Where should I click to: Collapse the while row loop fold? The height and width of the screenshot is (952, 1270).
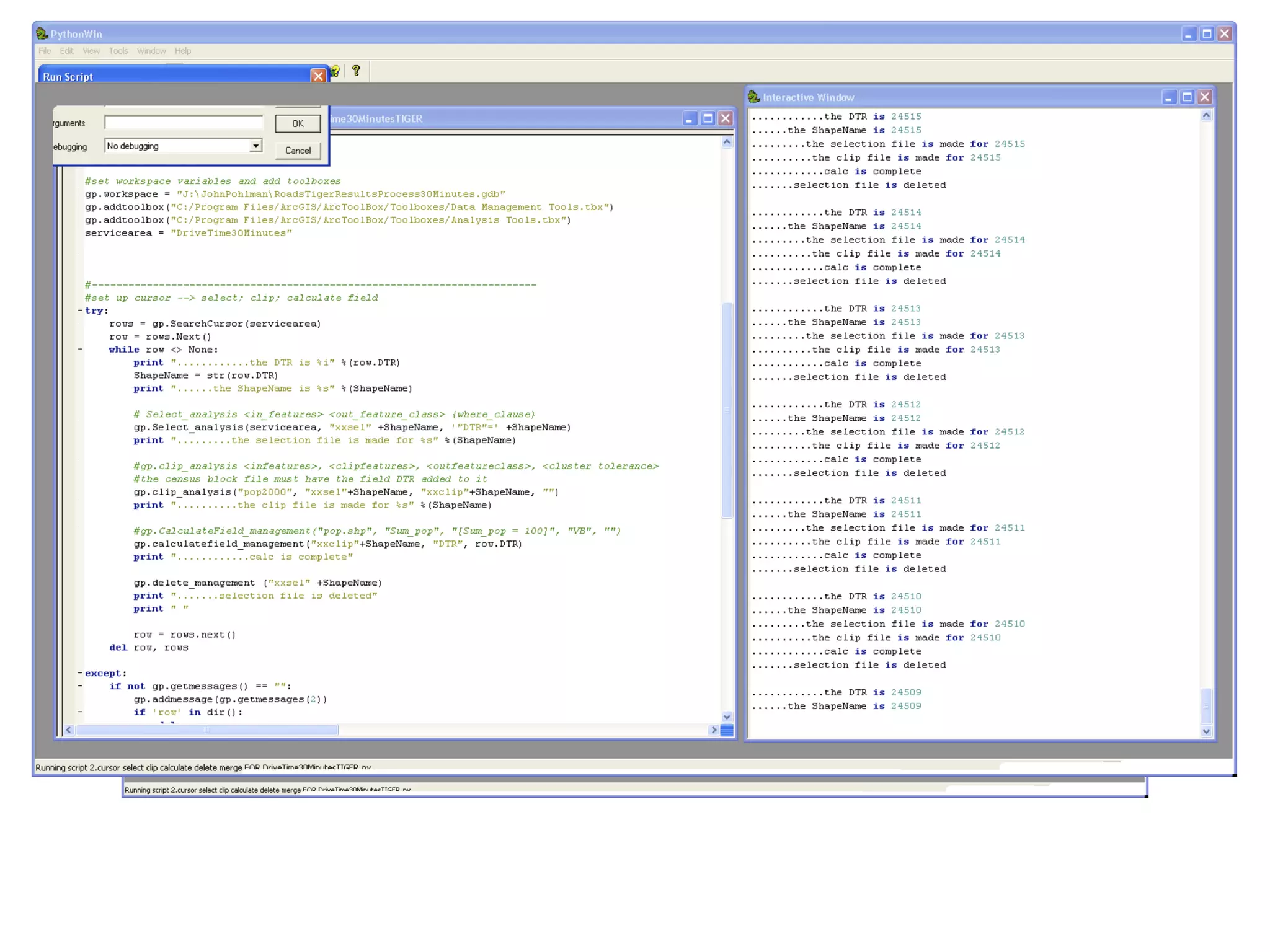coord(80,350)
